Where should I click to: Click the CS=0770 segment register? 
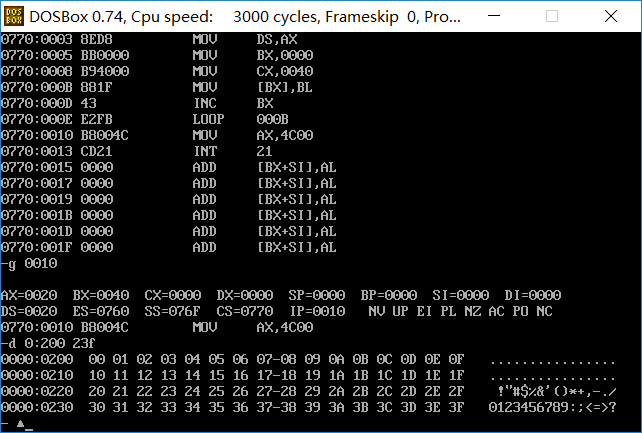[x=245, y=311]
